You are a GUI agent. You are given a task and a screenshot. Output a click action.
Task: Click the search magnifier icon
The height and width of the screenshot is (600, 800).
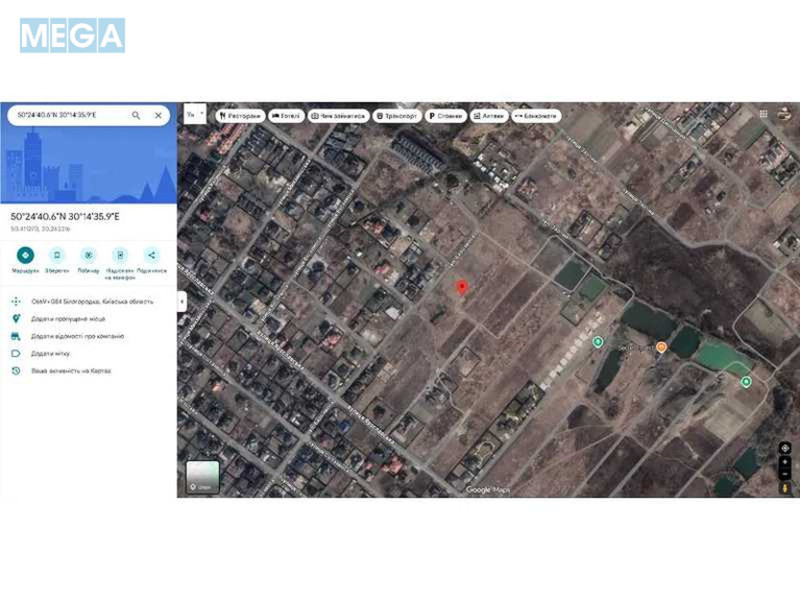(x=136, y=115)
